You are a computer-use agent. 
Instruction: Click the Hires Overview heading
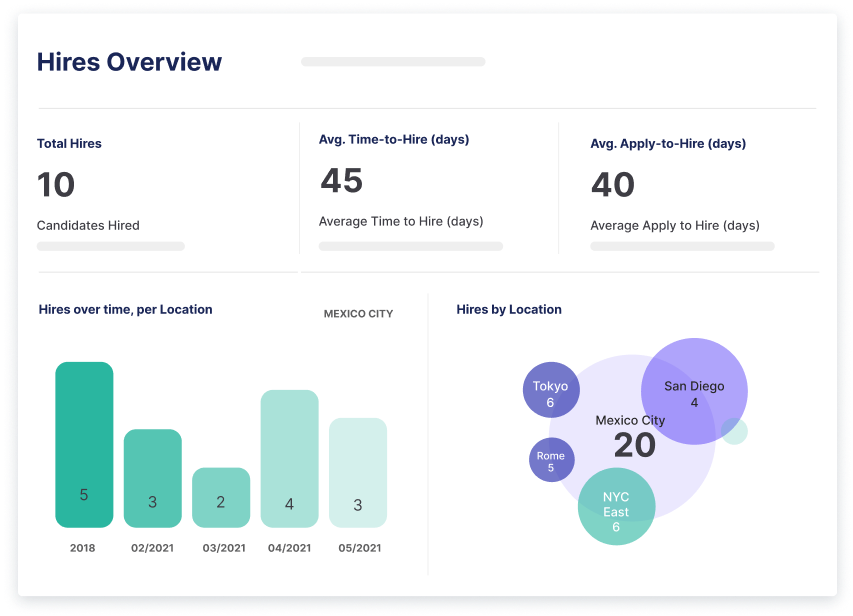pyautogui.click(x=129, y=62)
